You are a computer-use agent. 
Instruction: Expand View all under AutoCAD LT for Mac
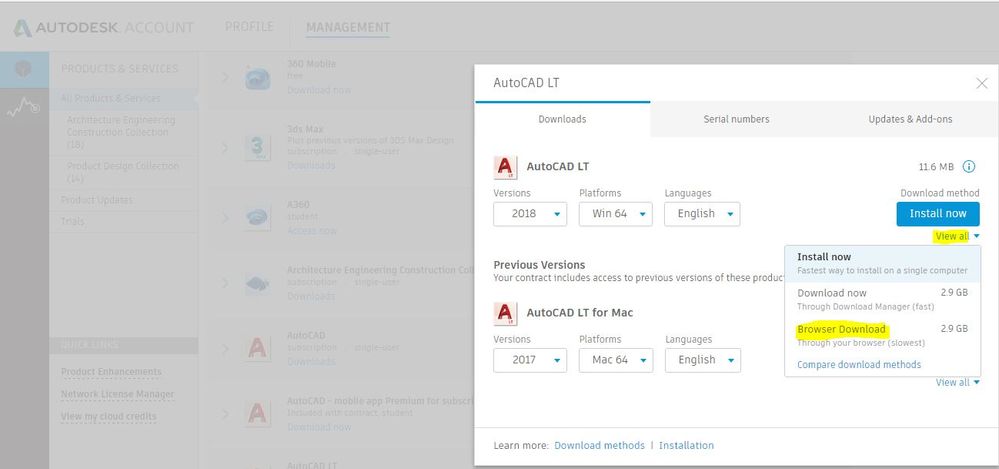958,382
